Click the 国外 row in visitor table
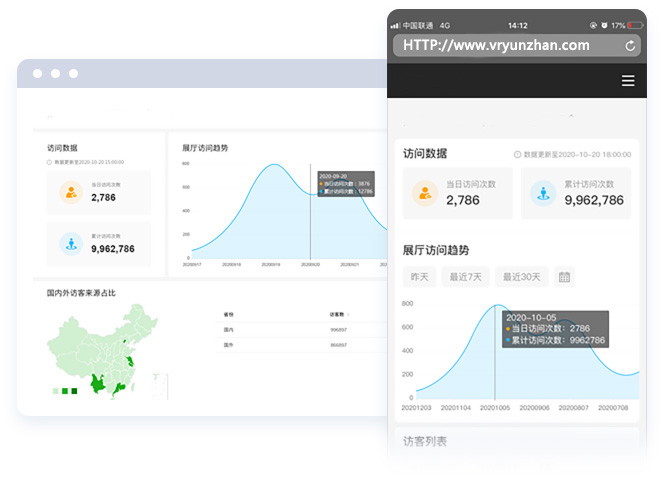This screenshot has width=665, height=497. click(290, 345)
